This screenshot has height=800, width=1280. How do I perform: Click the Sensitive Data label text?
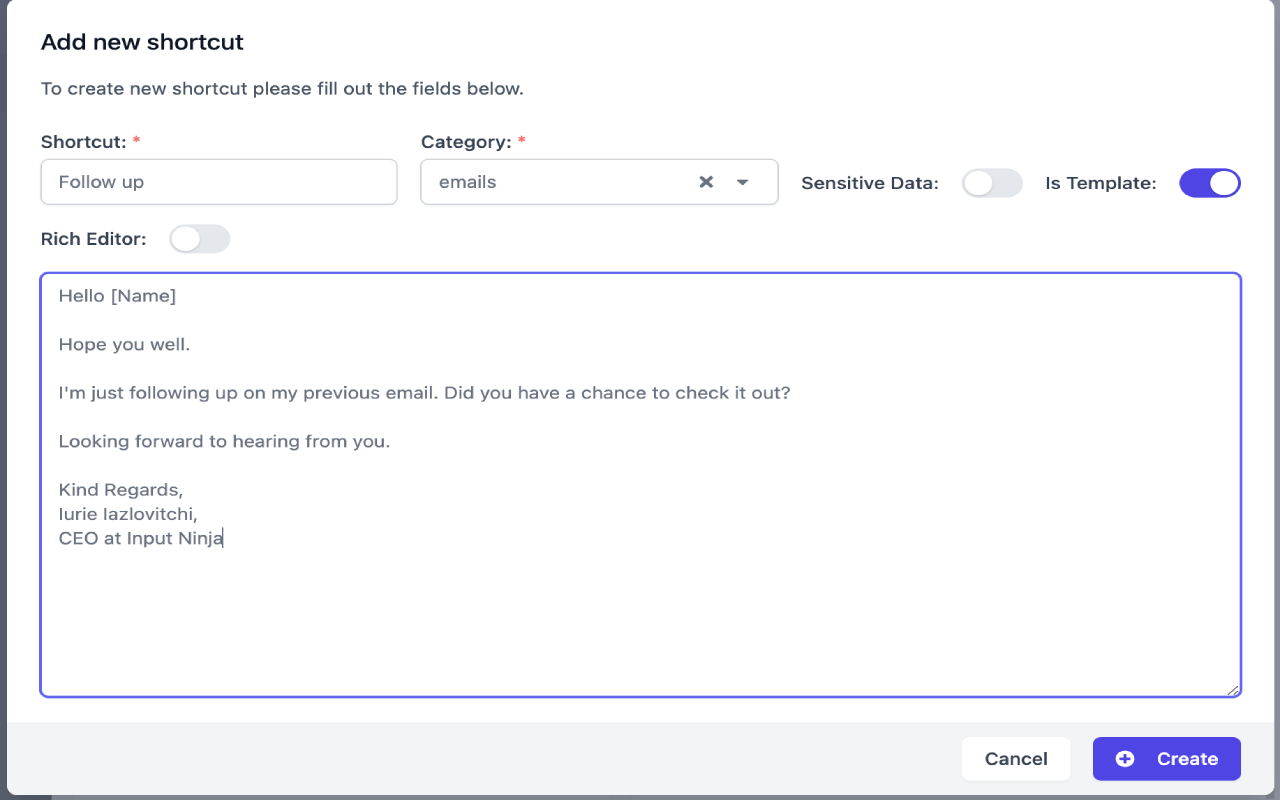[x=870, y=183]
